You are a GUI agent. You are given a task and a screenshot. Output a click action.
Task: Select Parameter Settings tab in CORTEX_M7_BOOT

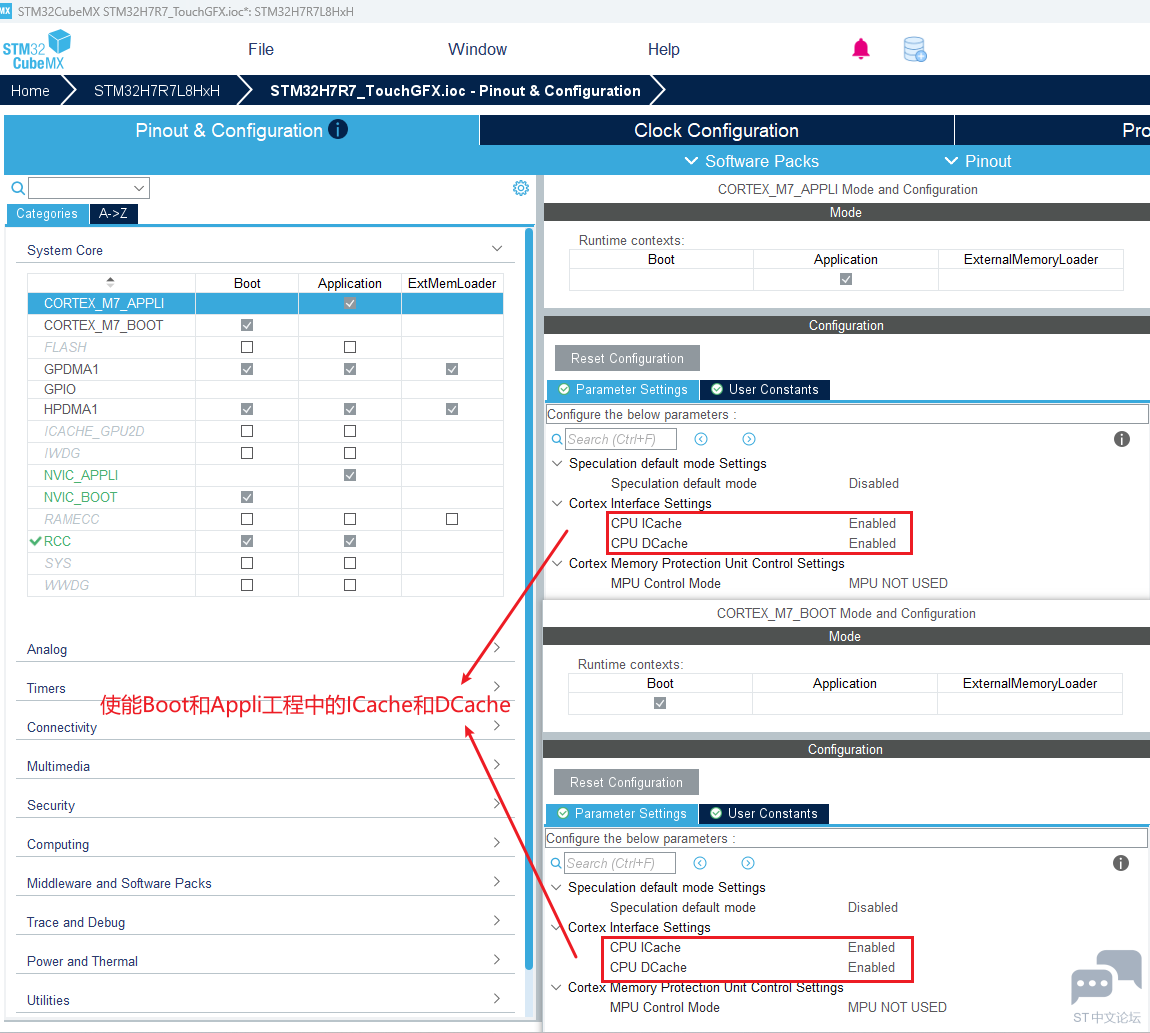(x=622, y=814)
